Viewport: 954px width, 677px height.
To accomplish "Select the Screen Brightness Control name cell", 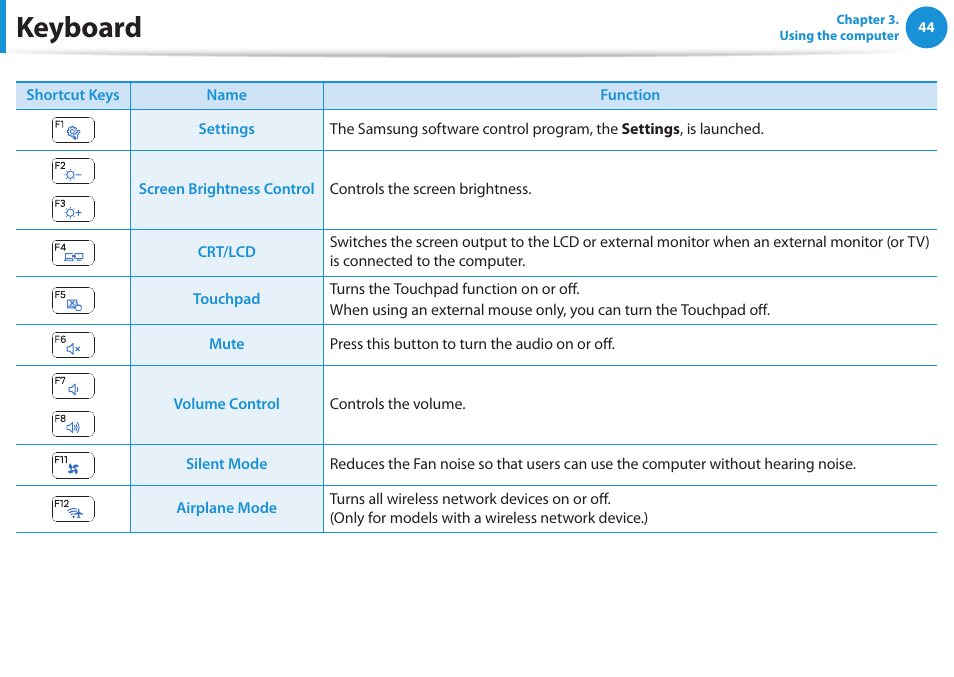I will [x=226, y=190].
